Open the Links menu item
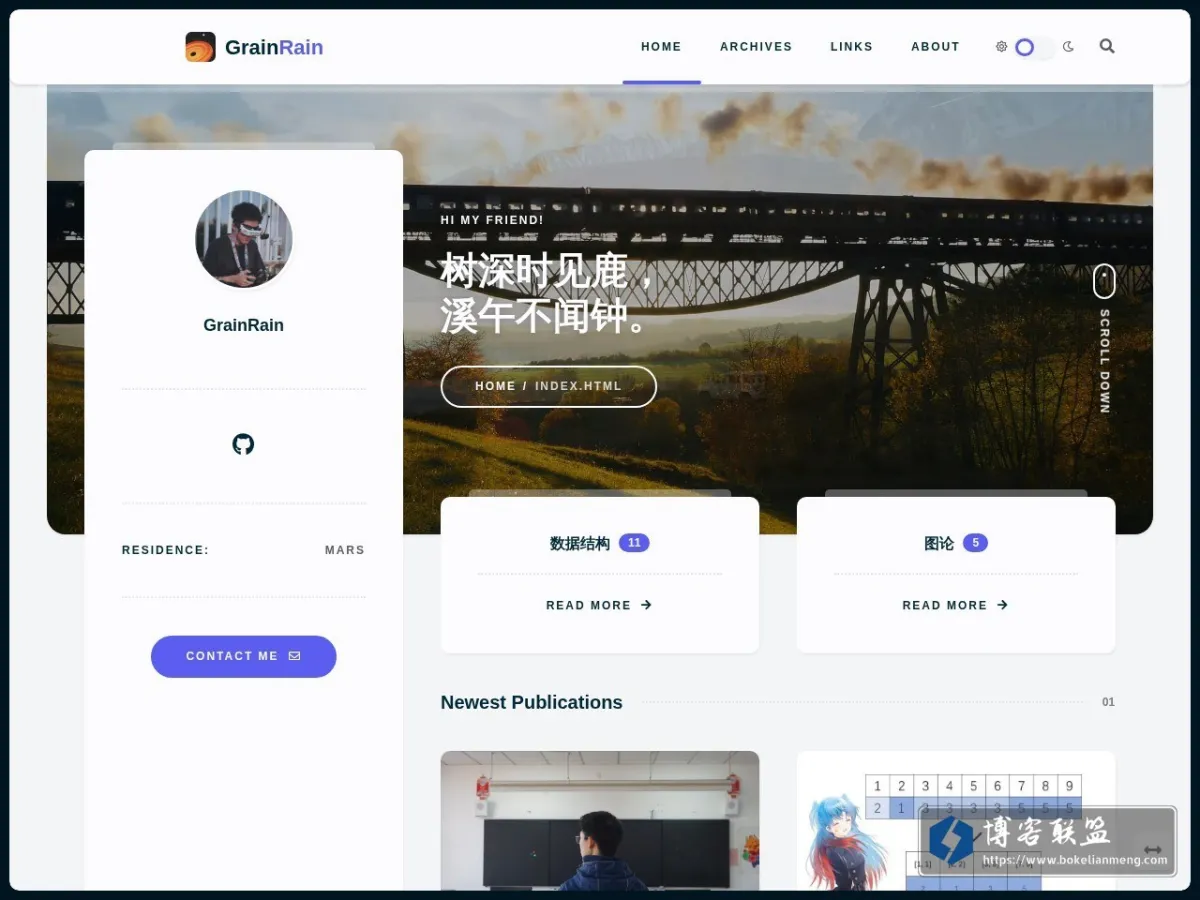This screenshot has height=900, width=1200. click(851, 47)
